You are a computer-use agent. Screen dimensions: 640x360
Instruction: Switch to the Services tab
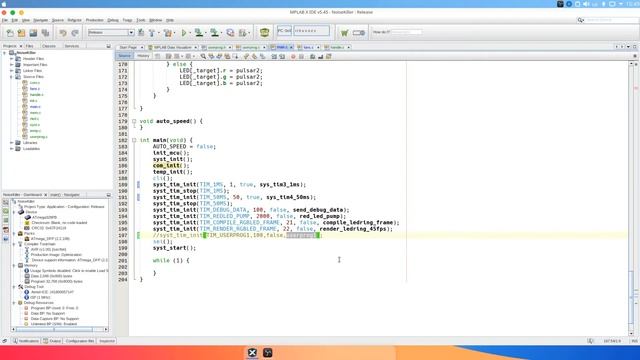pyautogui.click(x=72, y=46)
